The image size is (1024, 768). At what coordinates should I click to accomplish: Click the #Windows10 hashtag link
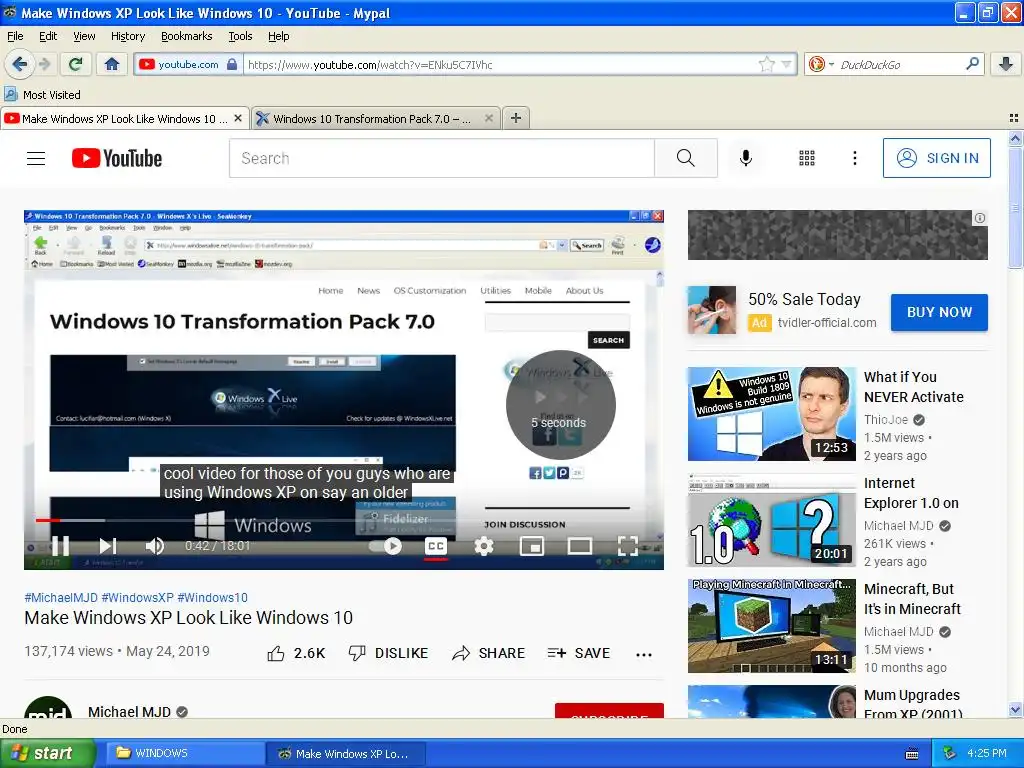point(212,598)
